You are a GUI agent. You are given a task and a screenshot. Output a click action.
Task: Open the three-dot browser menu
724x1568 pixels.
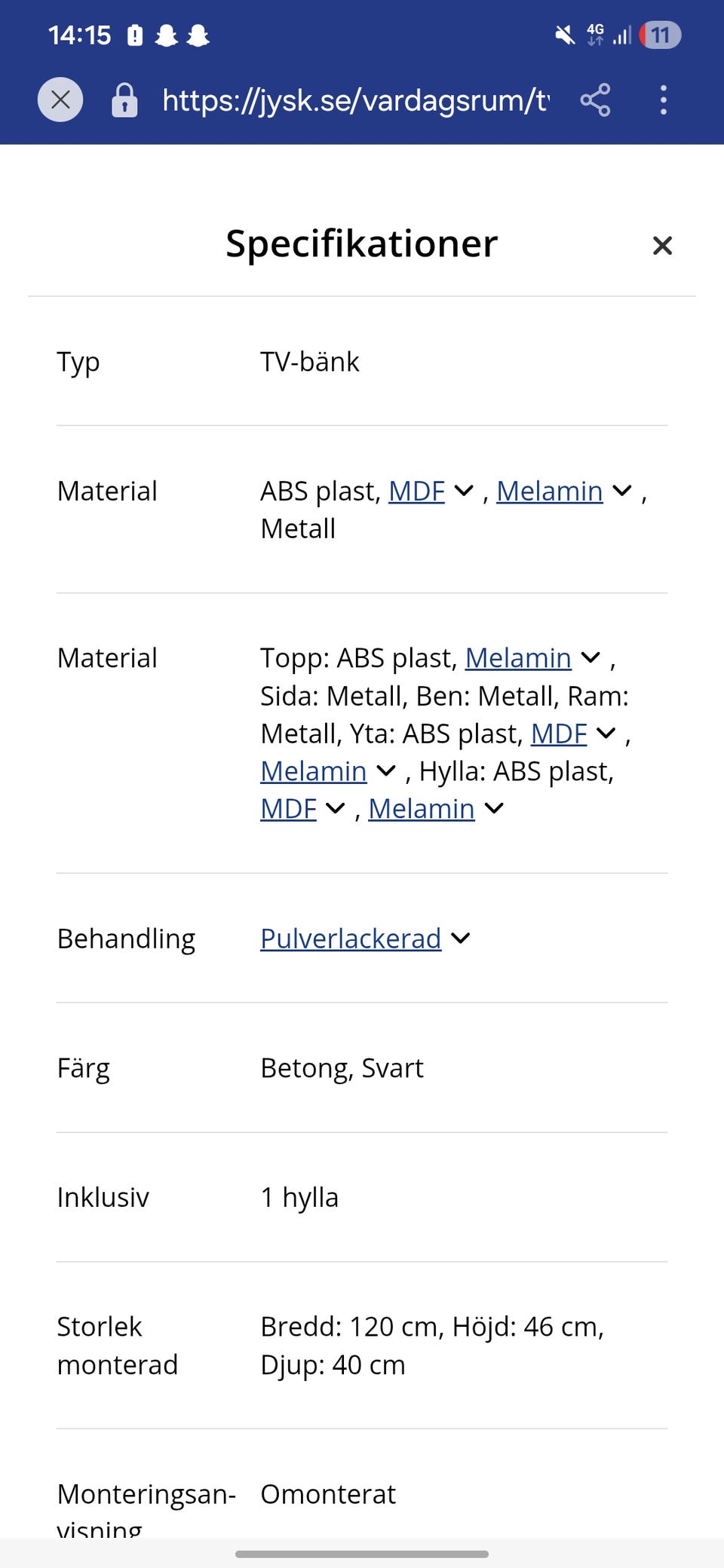[663, 100]
